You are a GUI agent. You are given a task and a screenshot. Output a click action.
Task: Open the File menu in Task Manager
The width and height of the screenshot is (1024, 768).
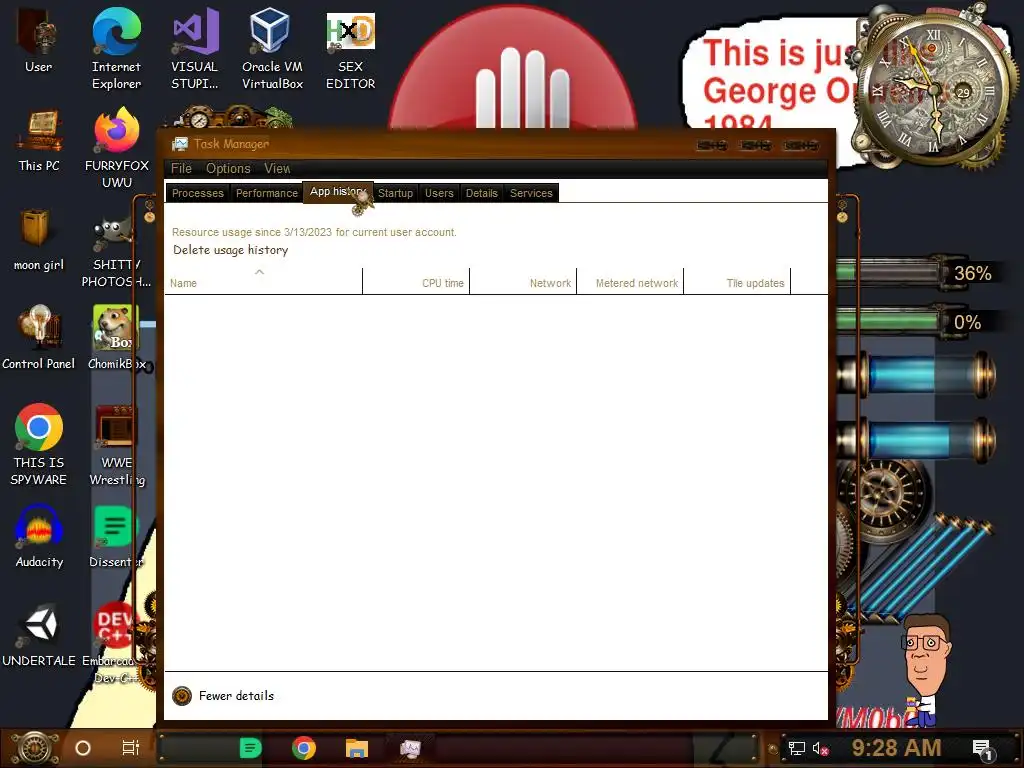[182, 168]
